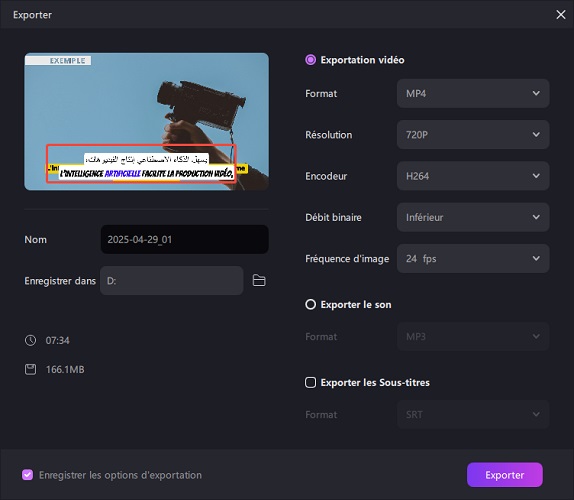Click the Nom label
Image resolution: width=574 pixels, height=500 pixels.
click(x=36, y=240)
